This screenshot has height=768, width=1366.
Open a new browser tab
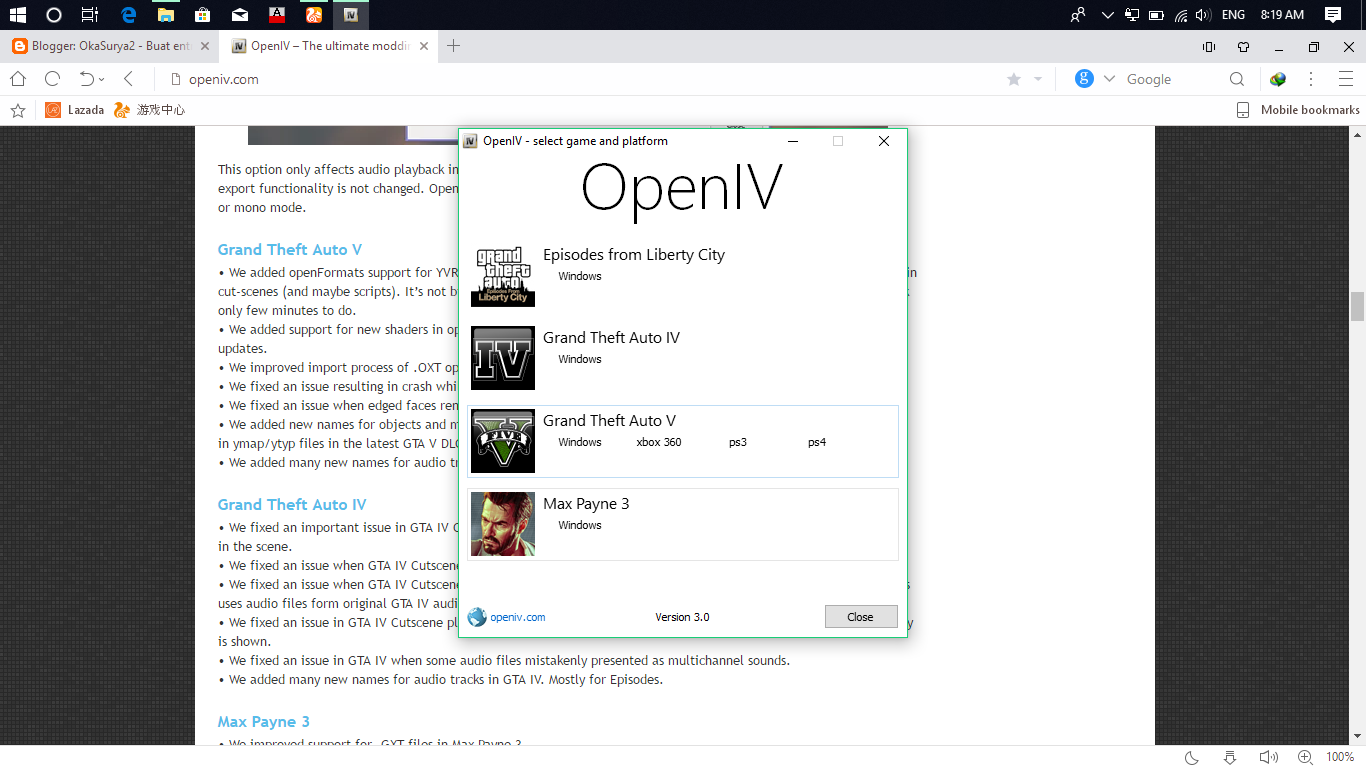click(453, 46)
